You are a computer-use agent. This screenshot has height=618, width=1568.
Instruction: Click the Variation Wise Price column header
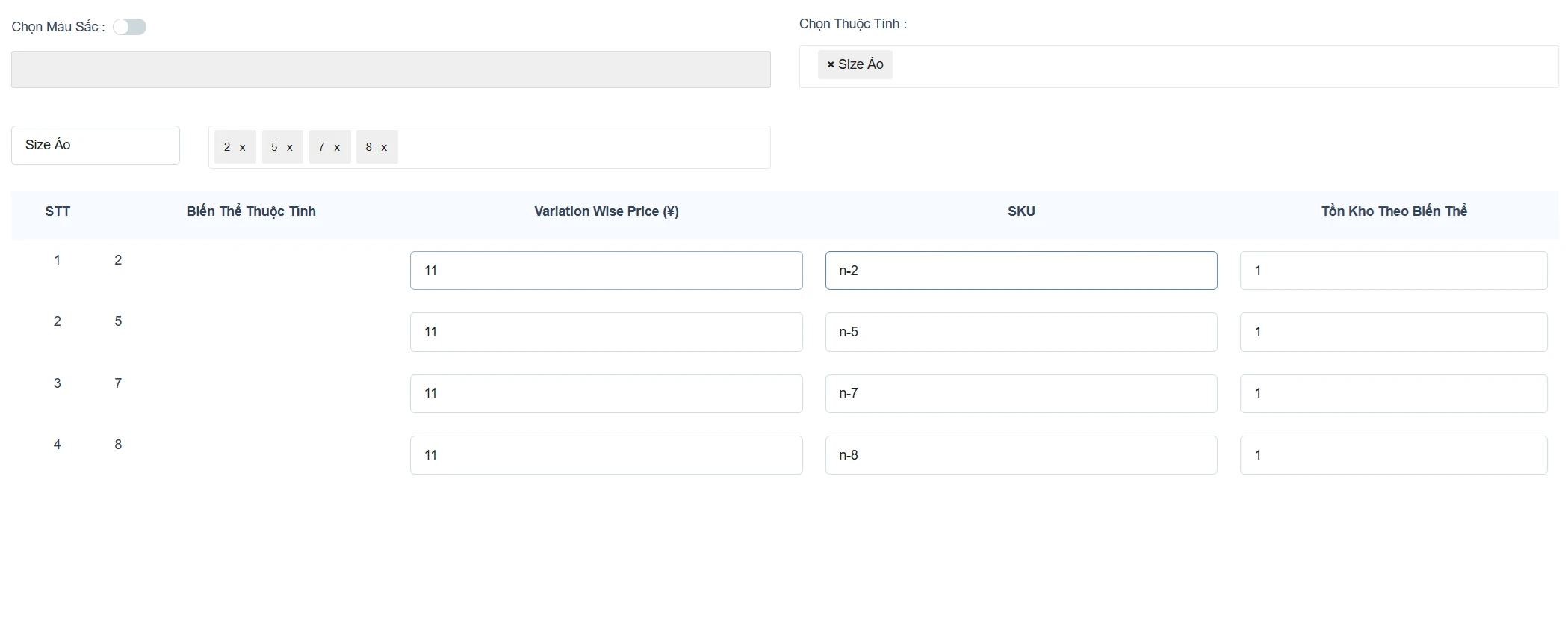pyautogui.click(x=606, y=211)
